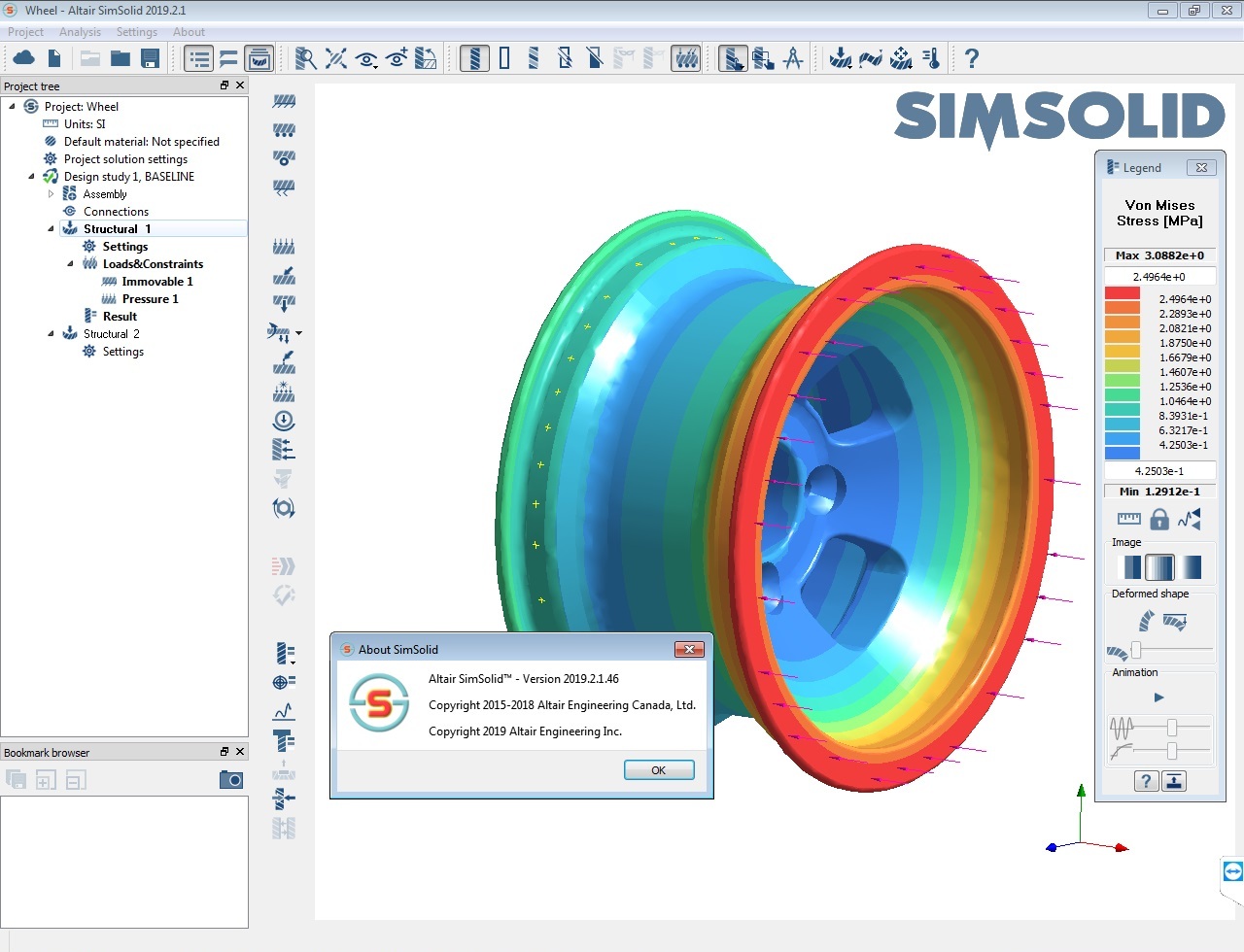This screenshot has width=1244, height=952.
Task: Select the hollow rectangle display mode
Action: tap(504, 59)
